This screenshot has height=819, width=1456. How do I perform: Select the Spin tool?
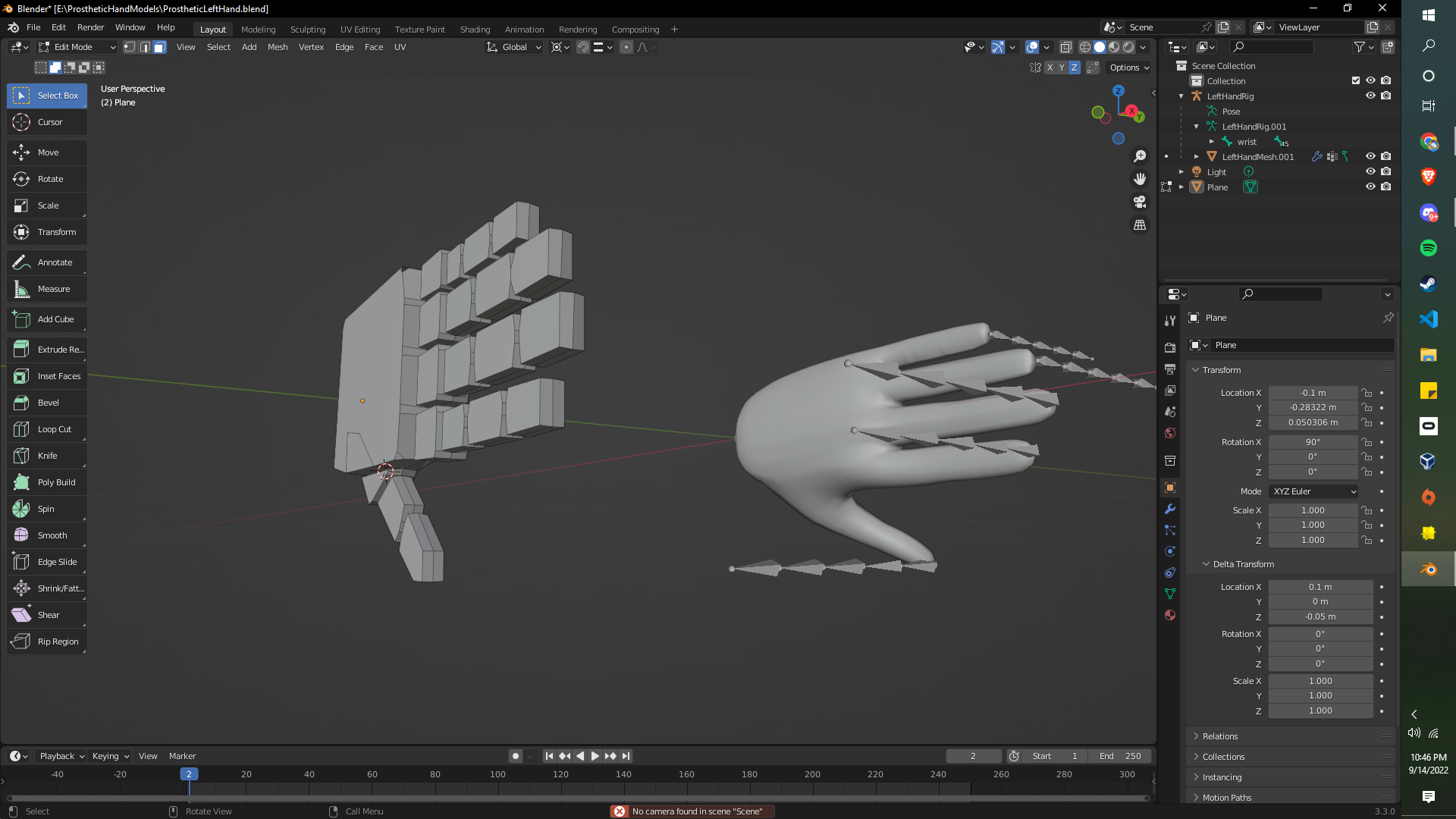(x=47, y=509)
